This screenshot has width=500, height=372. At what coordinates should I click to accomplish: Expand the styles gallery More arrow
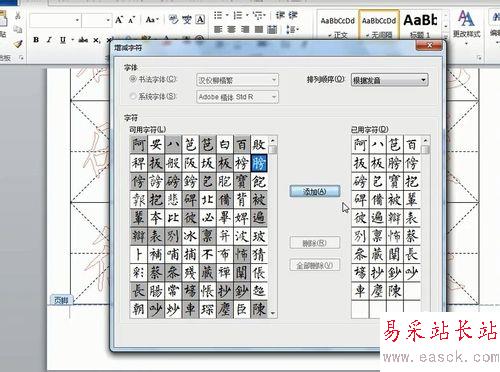pos(446,36)
